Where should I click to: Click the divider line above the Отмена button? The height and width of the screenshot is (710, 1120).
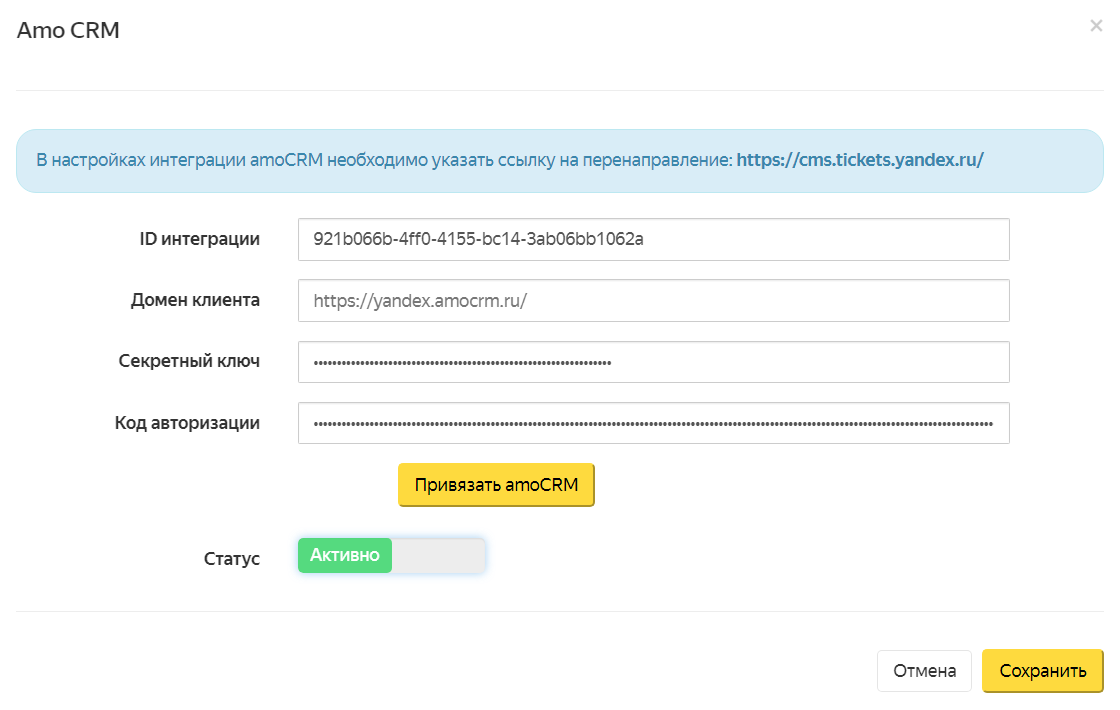pyautogui.click(x=559, y=611)
